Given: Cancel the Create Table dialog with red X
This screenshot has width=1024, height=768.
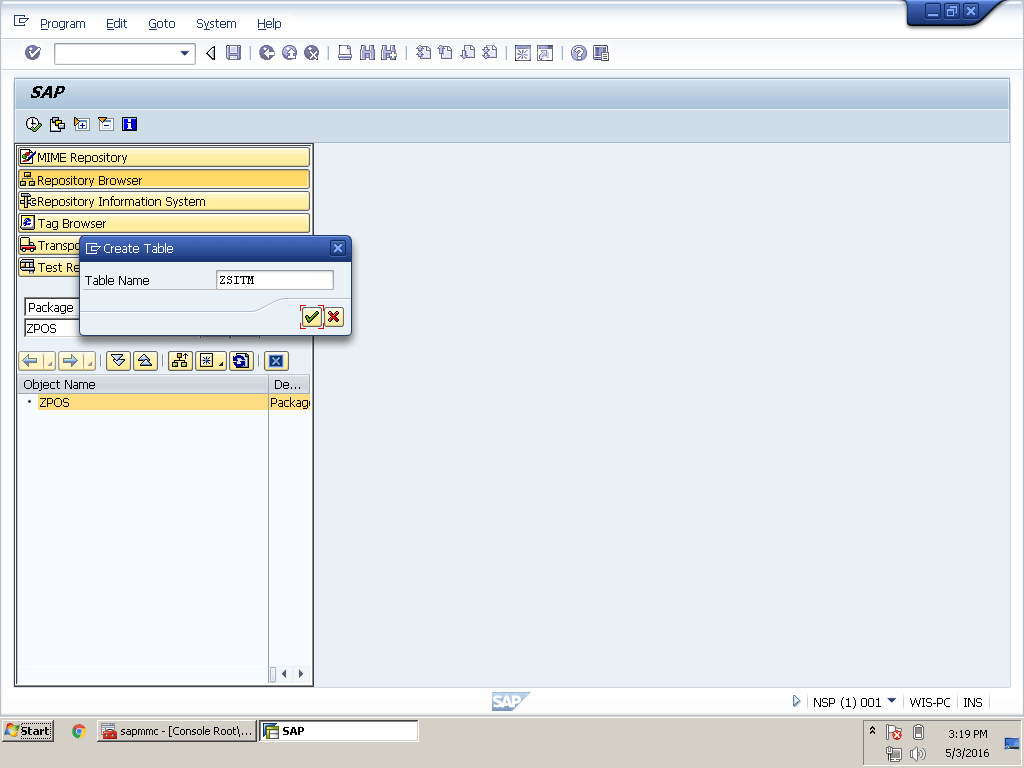Looking at the screenshot, I should [x=334, y=317].
